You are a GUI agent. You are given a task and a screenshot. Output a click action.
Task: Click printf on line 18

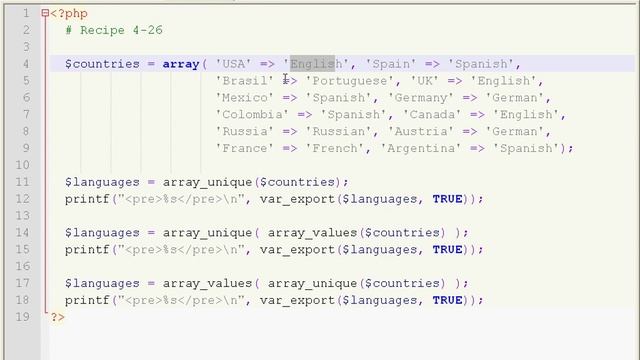(x=87, y=300)
